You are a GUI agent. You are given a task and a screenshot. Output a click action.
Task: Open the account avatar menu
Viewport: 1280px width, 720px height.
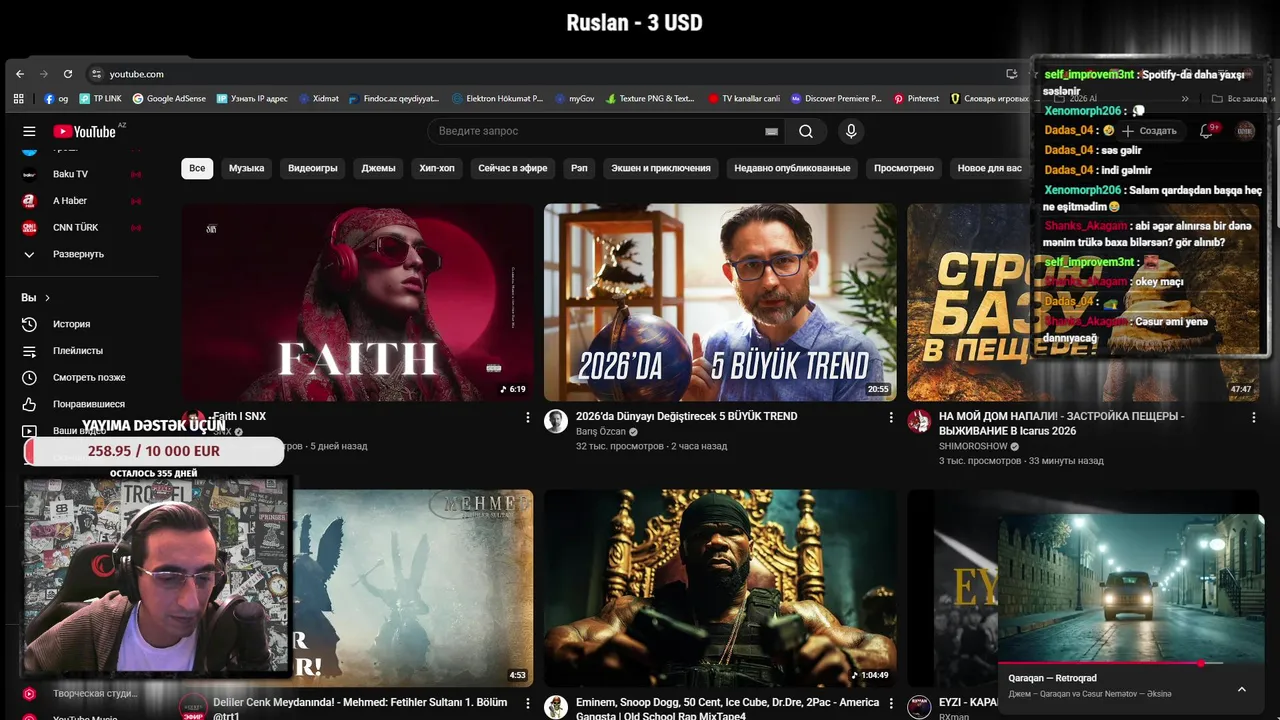tap(1245, 131)
